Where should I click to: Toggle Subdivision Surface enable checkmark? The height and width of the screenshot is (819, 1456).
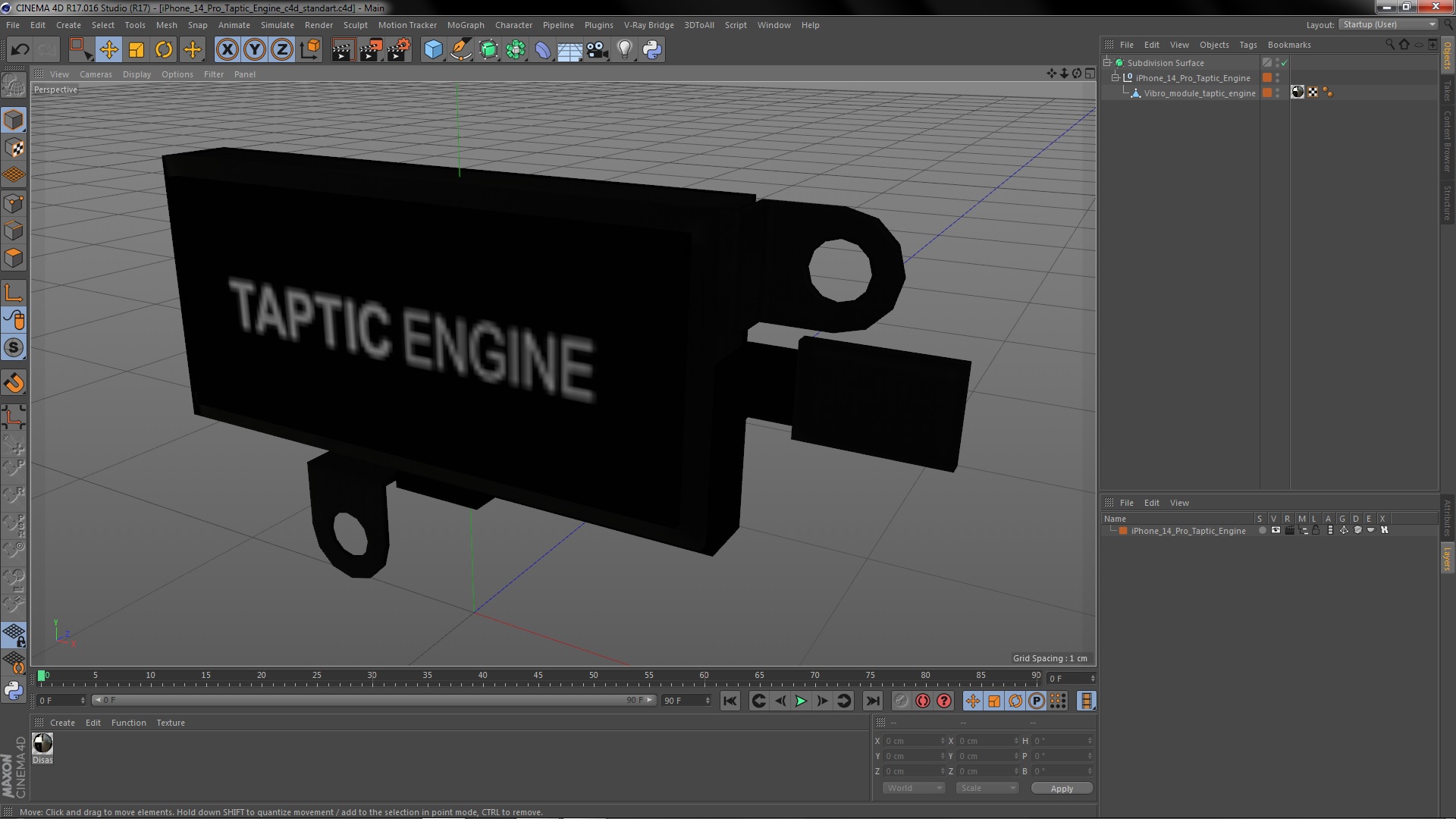click(1284, 63)
